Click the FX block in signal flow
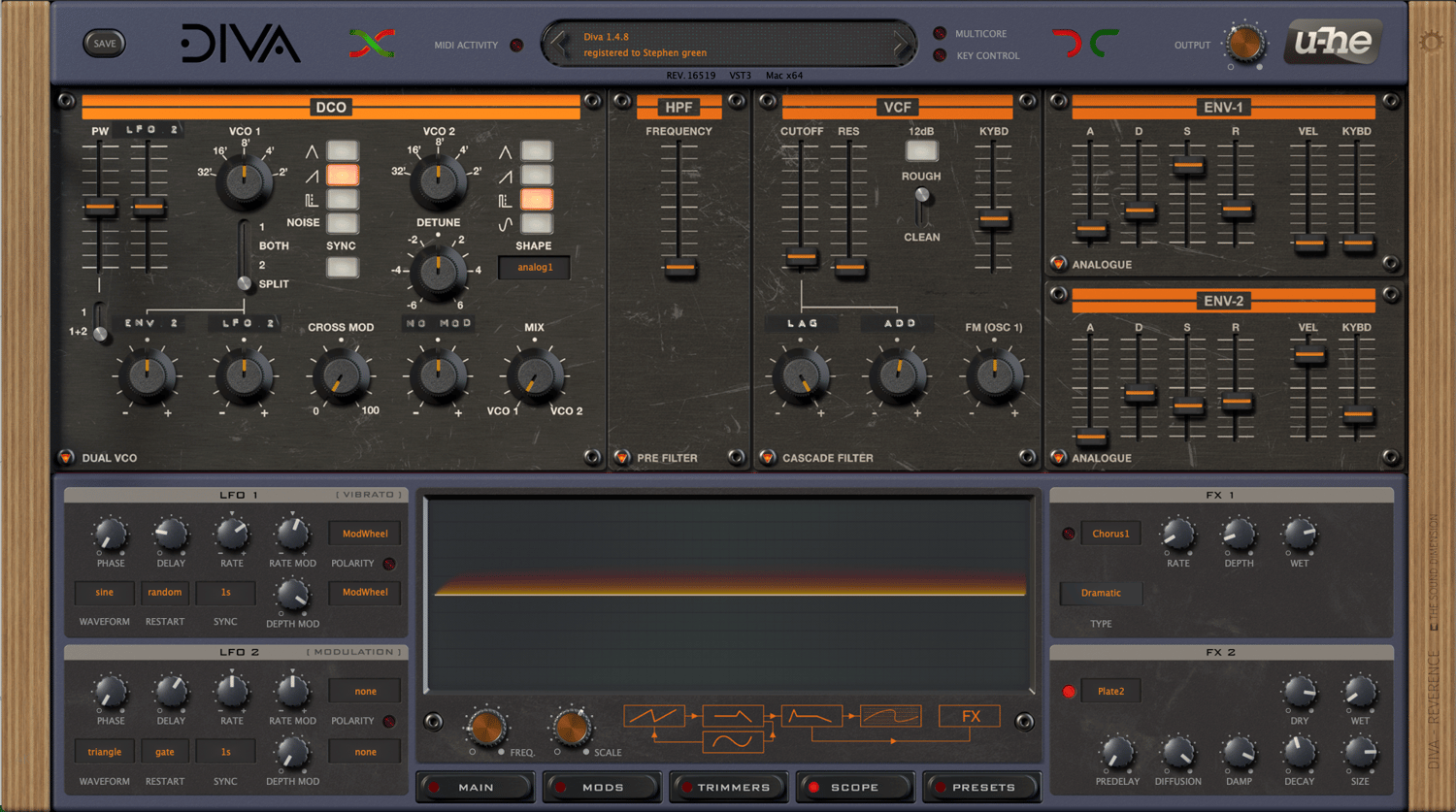The width and height of the screenshot is (1456, 812). 970,717
